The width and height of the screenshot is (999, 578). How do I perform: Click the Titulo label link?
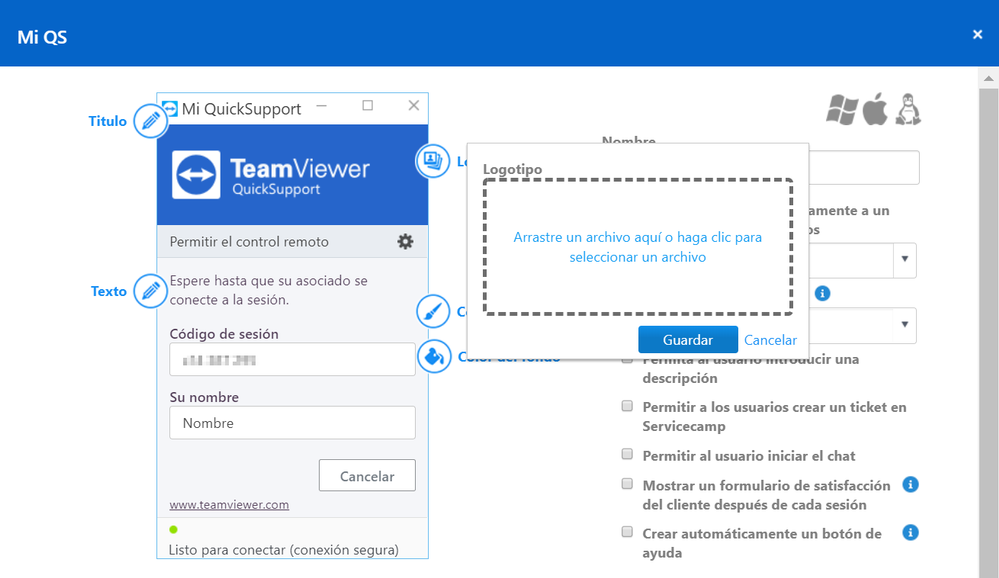tap(108, 121)
